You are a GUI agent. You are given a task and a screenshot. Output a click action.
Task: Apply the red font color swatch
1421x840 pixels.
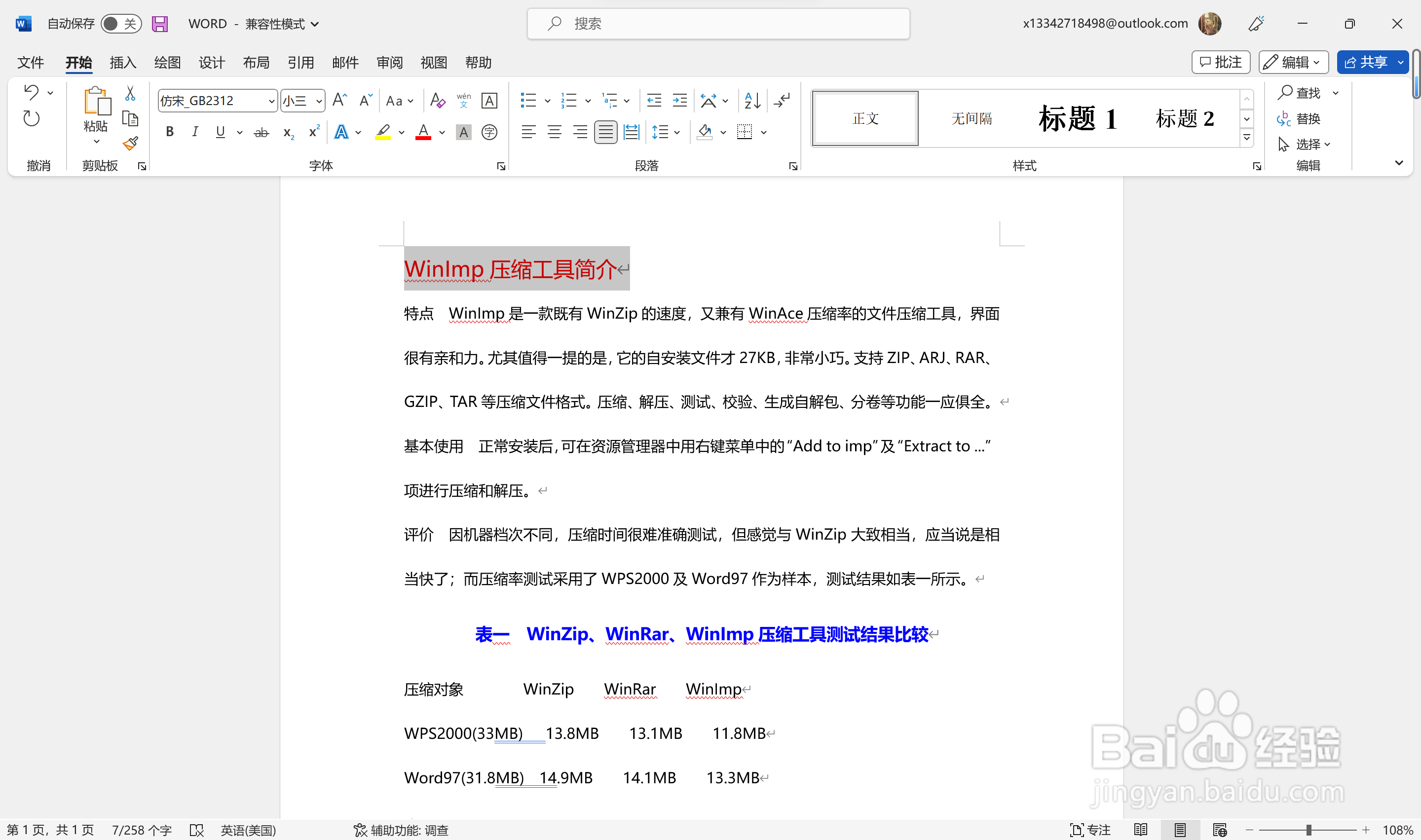pyautogui.click(x=423, y=133)
